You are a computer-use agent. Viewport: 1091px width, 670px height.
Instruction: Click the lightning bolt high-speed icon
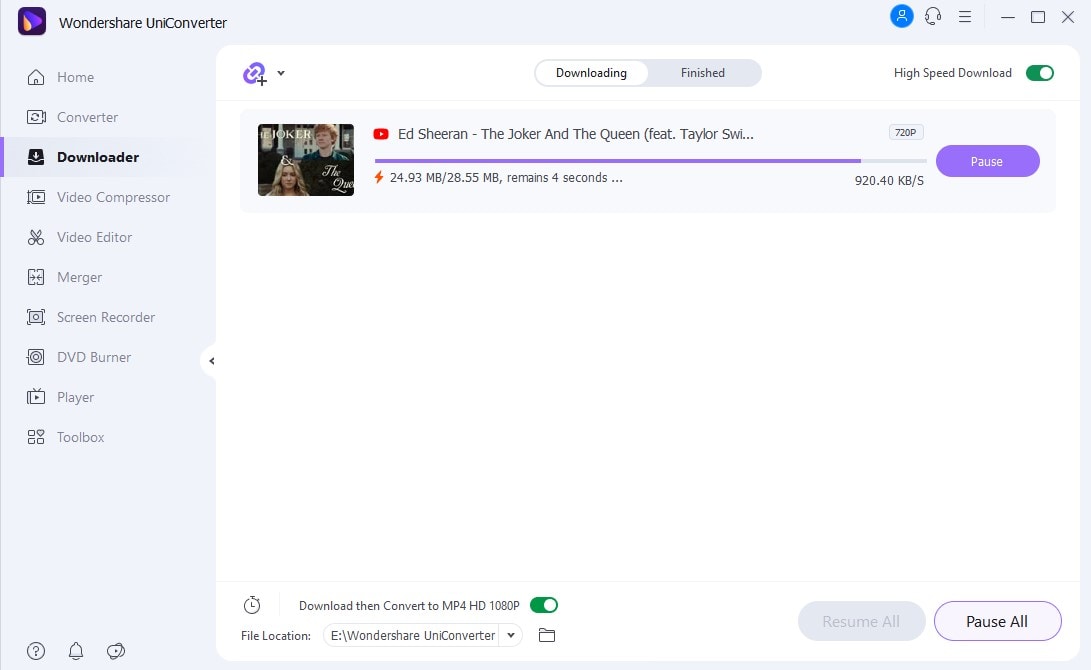pyautogui.click(x=379, y=177)
